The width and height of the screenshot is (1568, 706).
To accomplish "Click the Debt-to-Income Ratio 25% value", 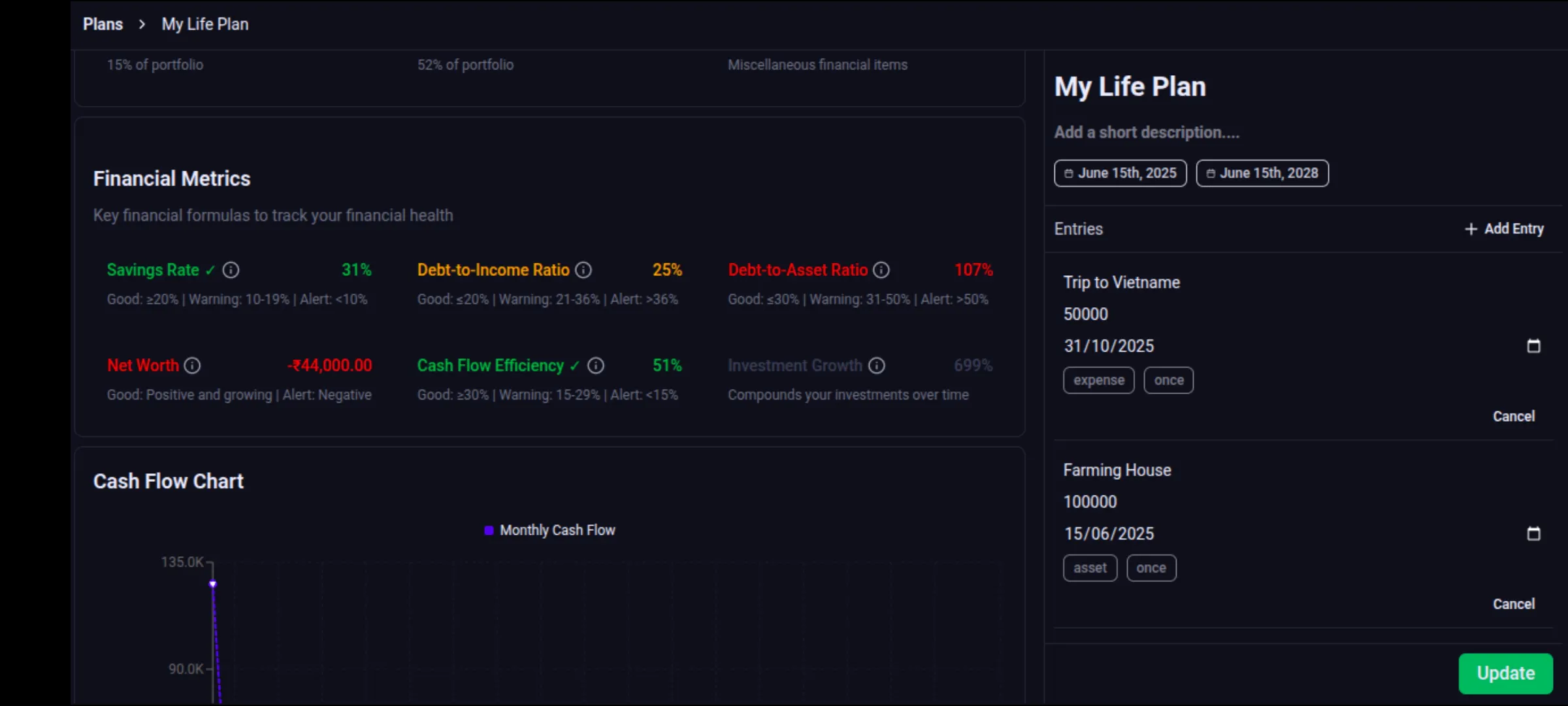I will [x=667, y=270].
